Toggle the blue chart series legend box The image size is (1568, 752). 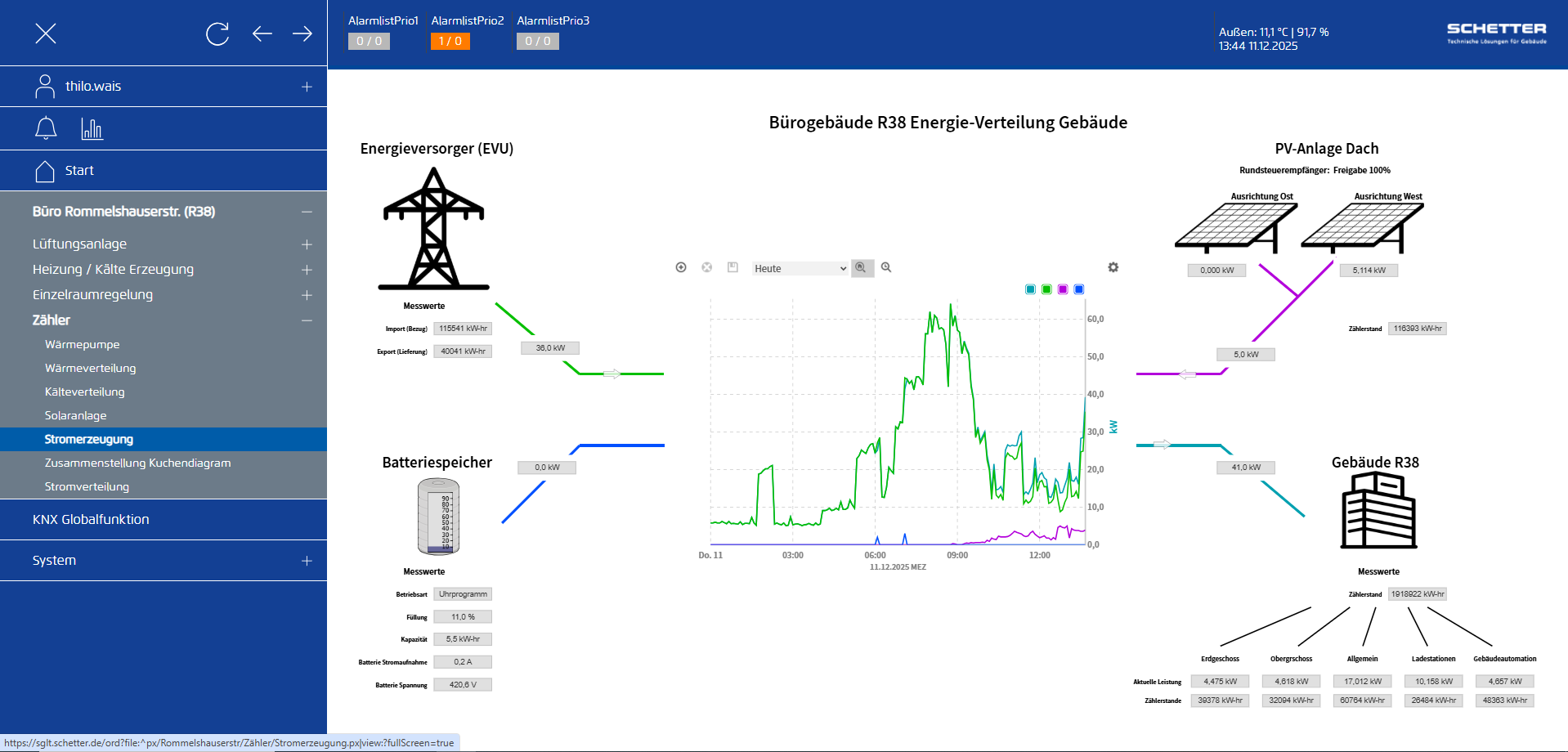click(x=1079, y=289)
